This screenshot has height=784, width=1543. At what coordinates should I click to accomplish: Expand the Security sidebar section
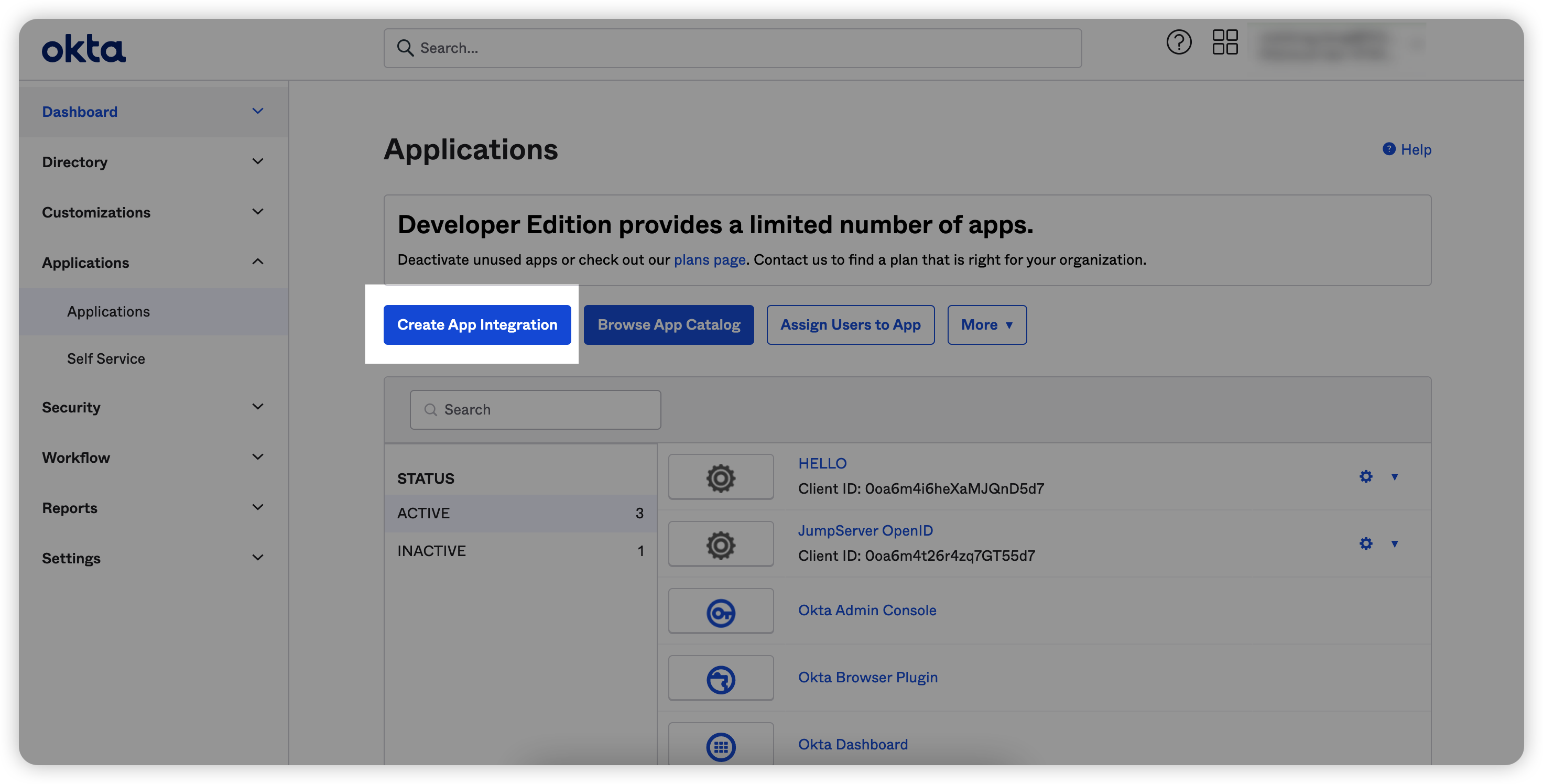[x=153, y=407]
